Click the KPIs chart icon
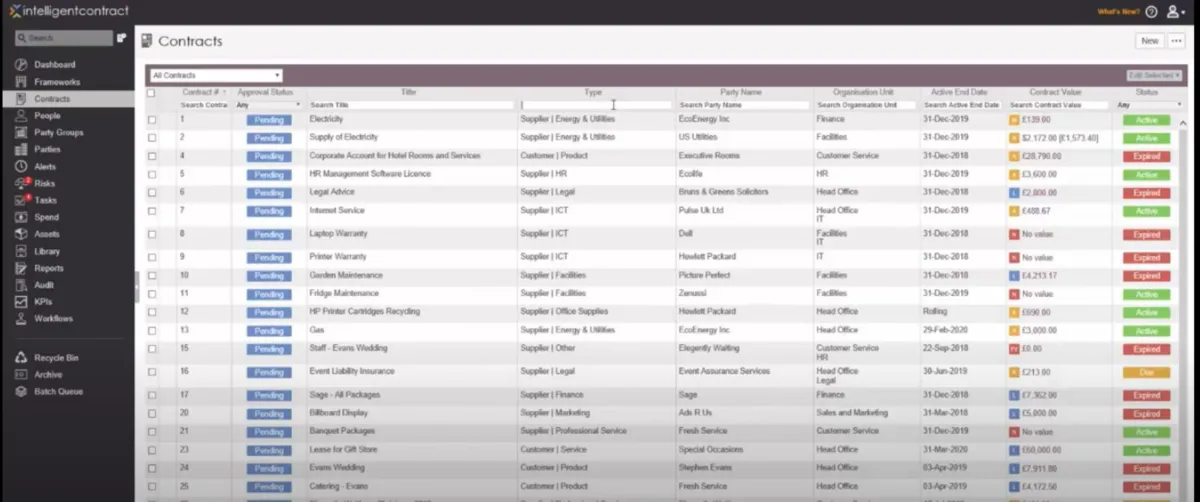This screenshot has width=1200, height=502. 22,302
